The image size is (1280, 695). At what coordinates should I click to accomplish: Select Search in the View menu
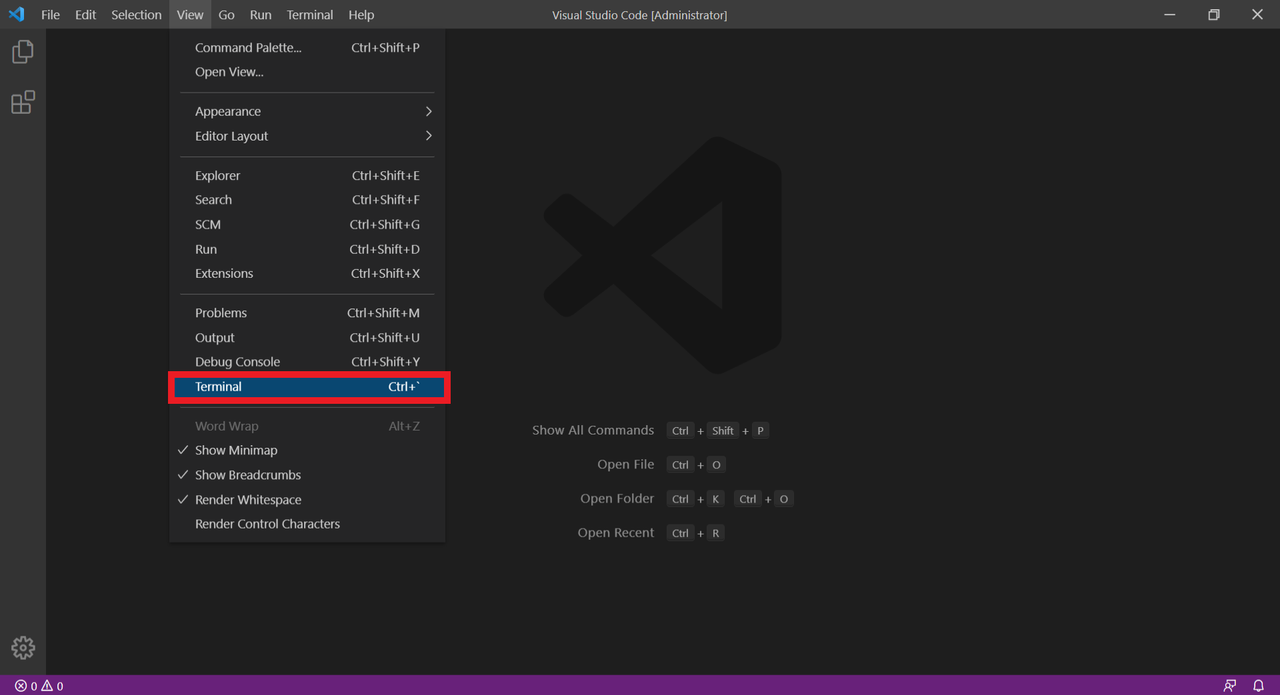tap(307, 200)
